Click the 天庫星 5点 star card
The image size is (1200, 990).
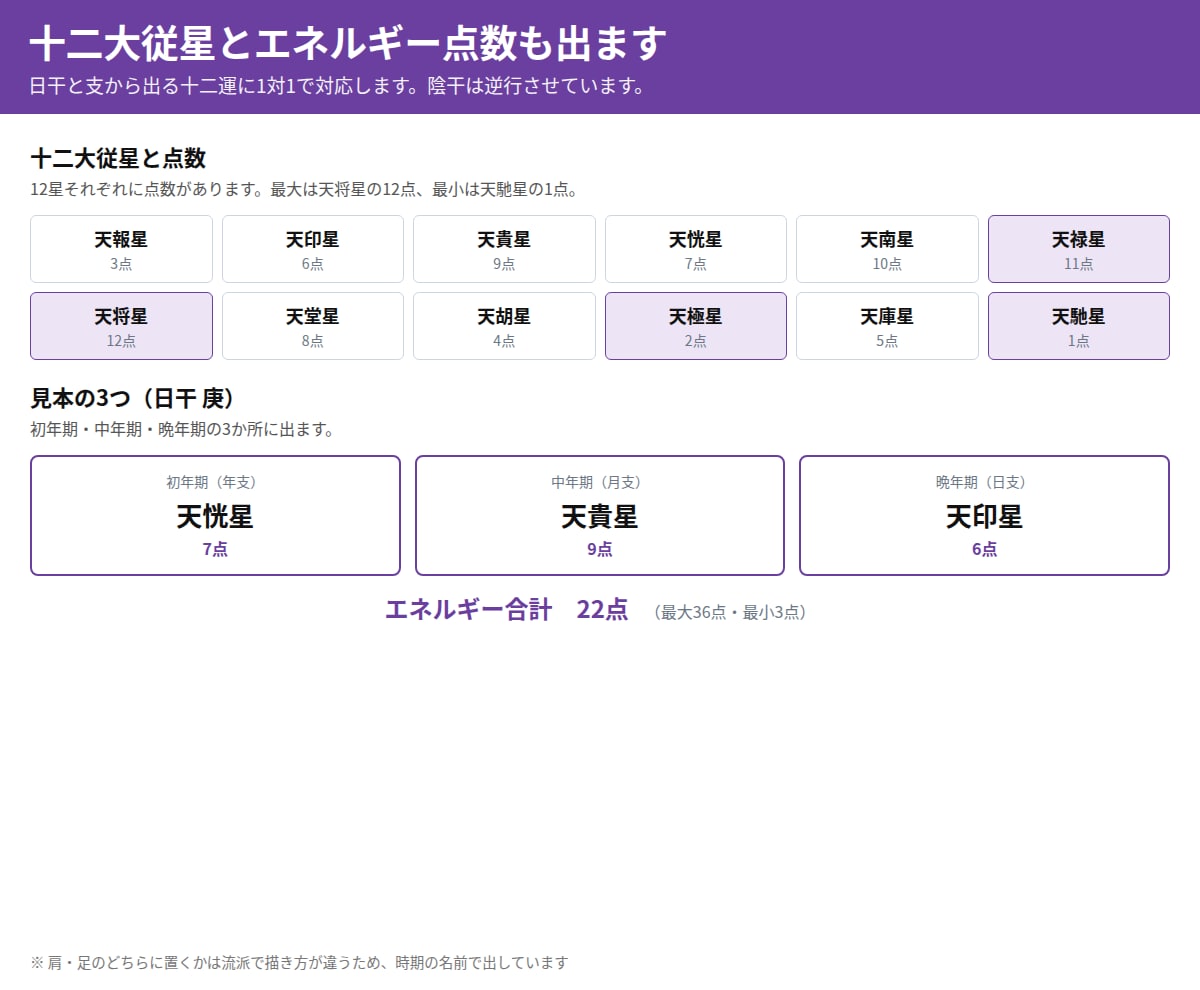point(887,326)
